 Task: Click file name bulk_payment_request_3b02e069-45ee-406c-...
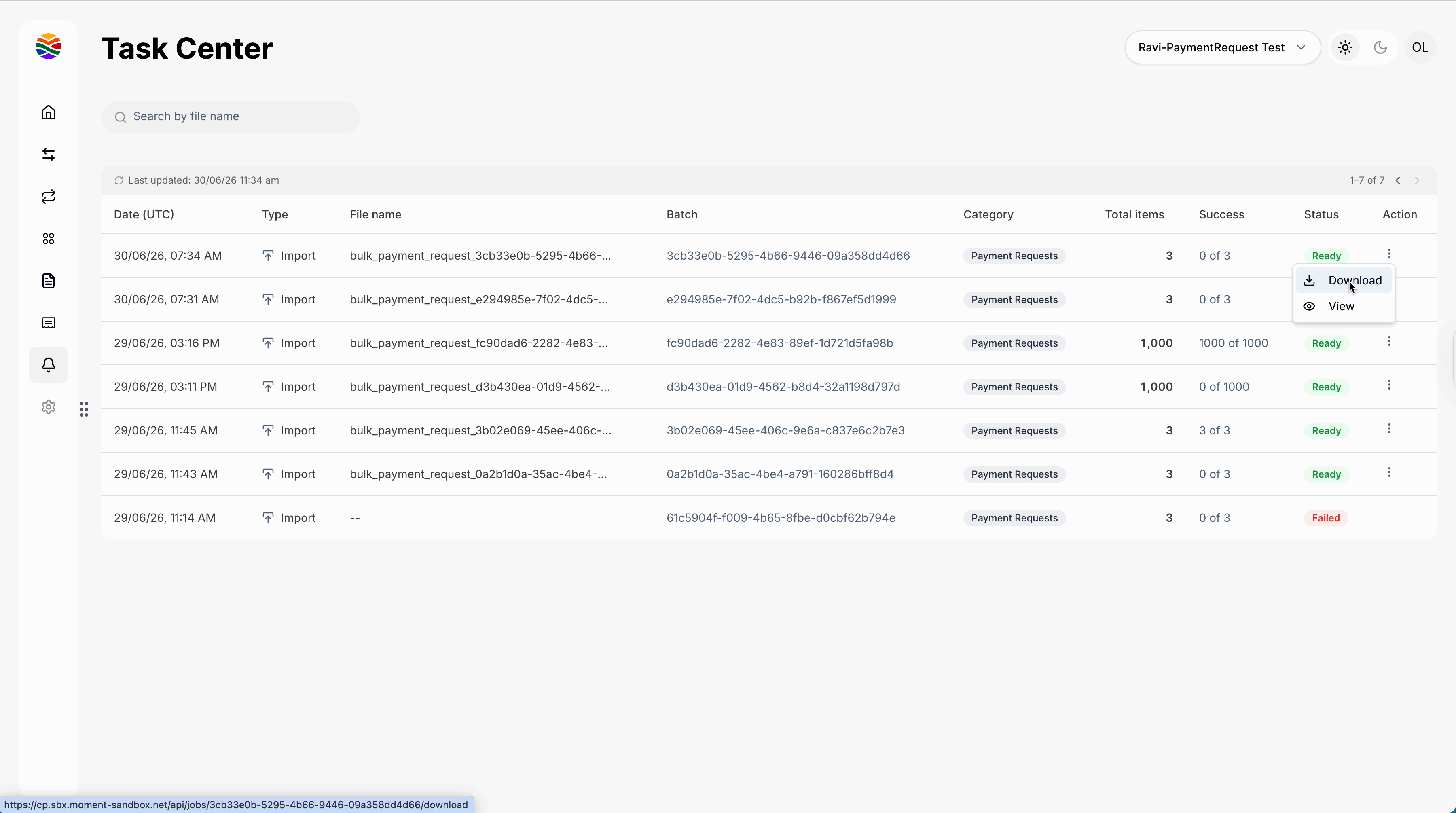[x=480, y=430]
